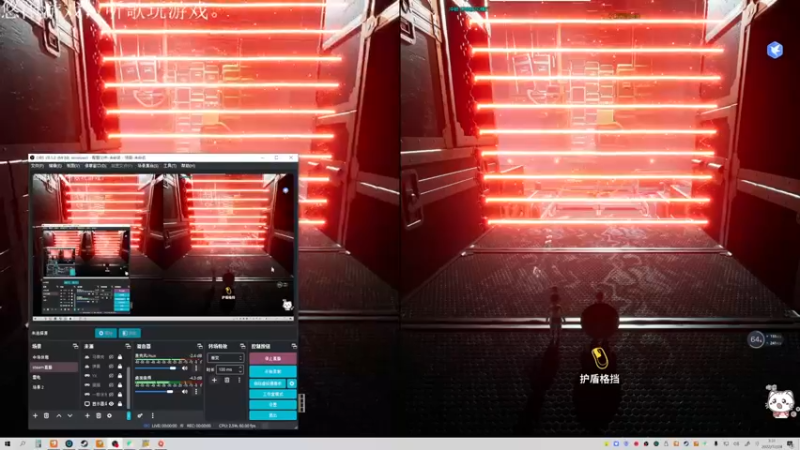Click the 滤镜 filters button above the docks
Screen dimensions: 800x450
point(130,333)
